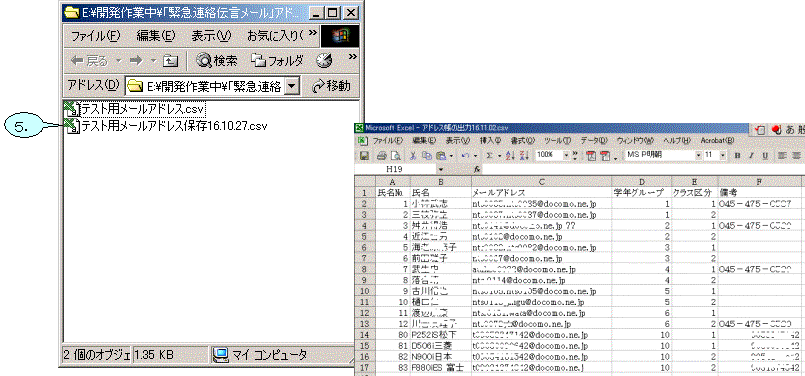This screenshot has height=376, width=805.
Task: Toggle Underline formatting in Excel
Action: tap(765, 155)
